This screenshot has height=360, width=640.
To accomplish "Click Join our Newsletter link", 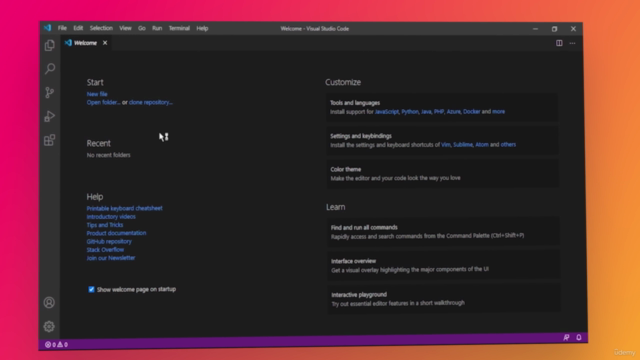I will tap(111, 258).
